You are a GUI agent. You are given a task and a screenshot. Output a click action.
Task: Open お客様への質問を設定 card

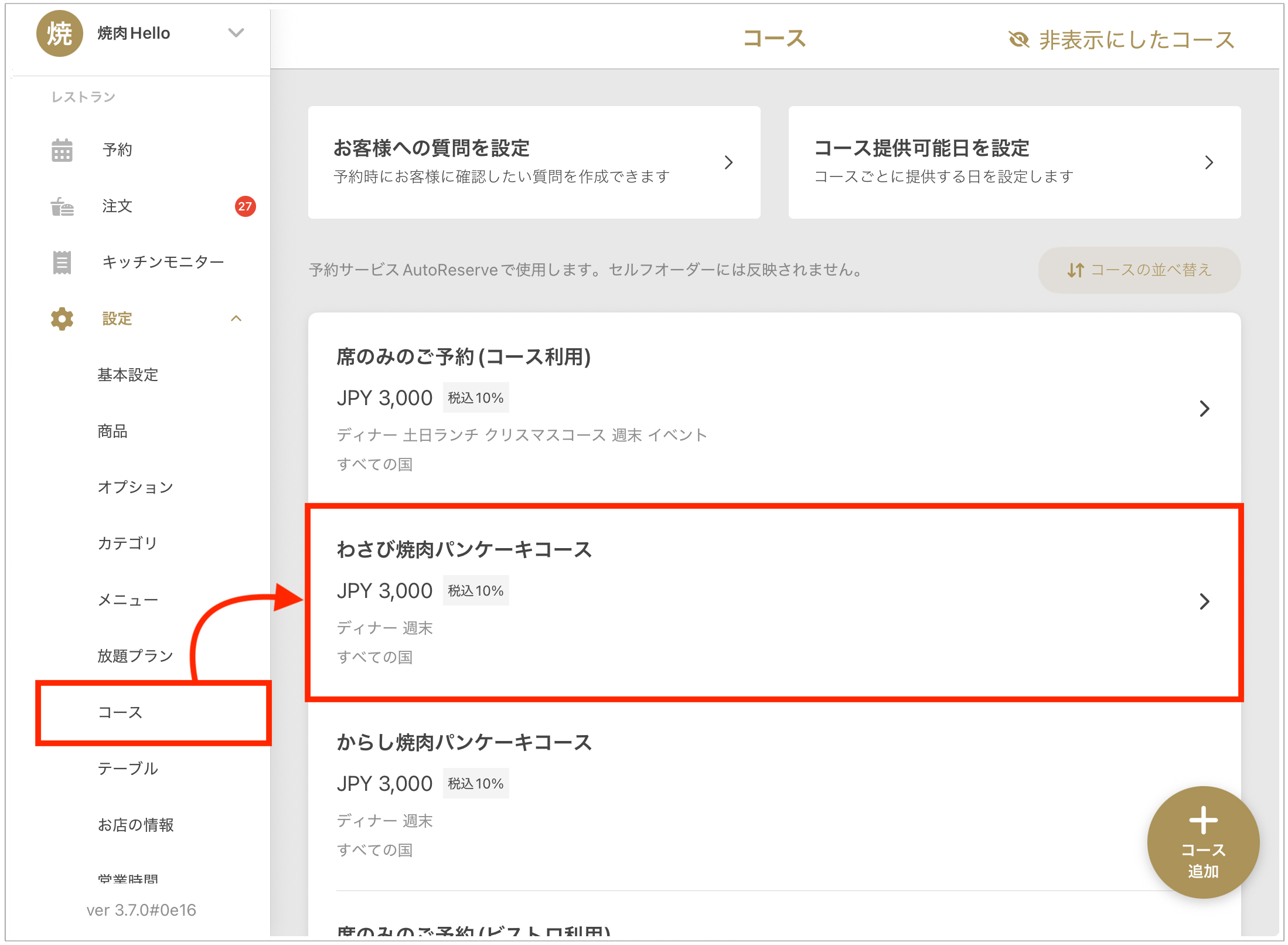point(534,162)
